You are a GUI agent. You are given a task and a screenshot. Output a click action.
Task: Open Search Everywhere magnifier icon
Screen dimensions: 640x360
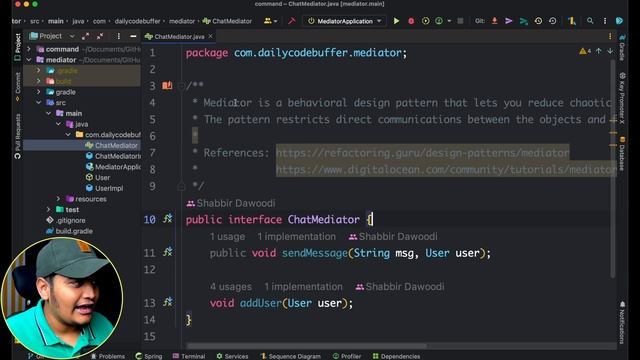click(x=590, y=21)
